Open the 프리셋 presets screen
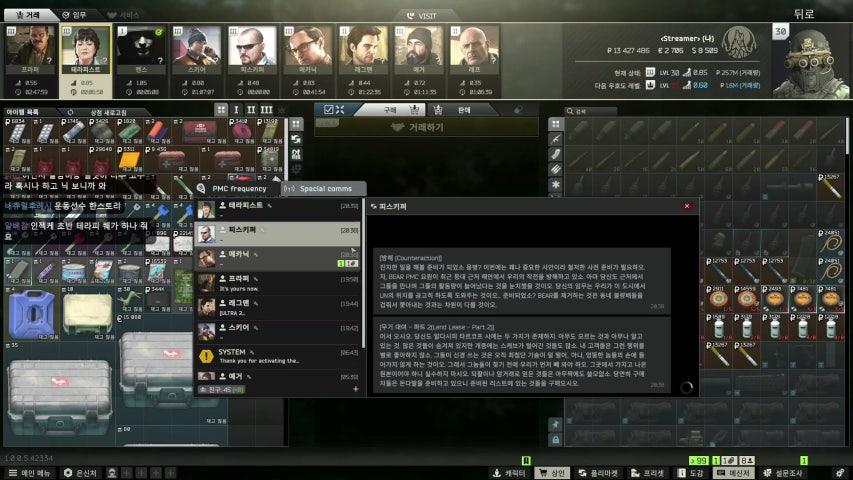Screen dimensions: 853x480 [x=648, y=473]
